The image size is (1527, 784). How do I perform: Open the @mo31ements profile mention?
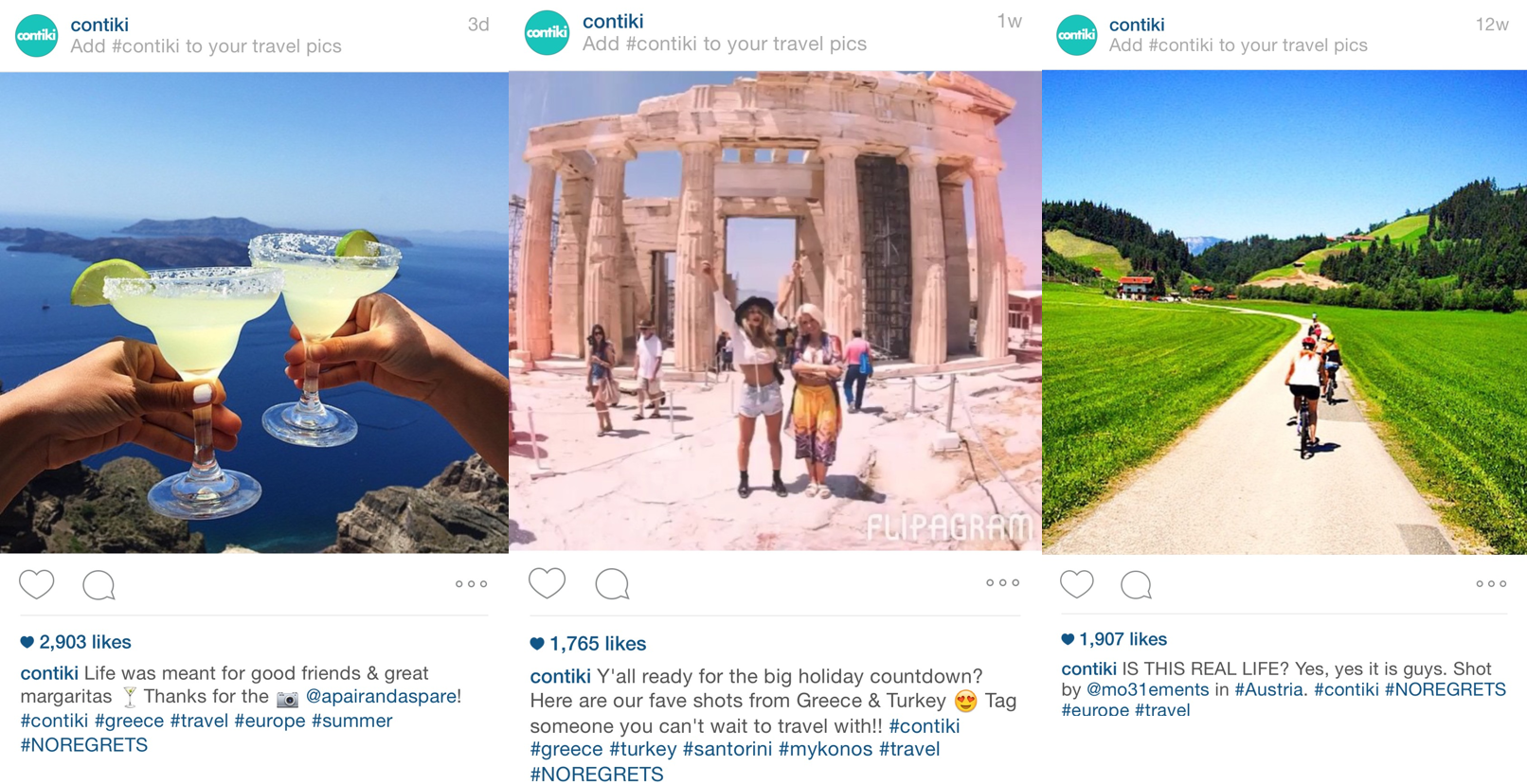1147,689
